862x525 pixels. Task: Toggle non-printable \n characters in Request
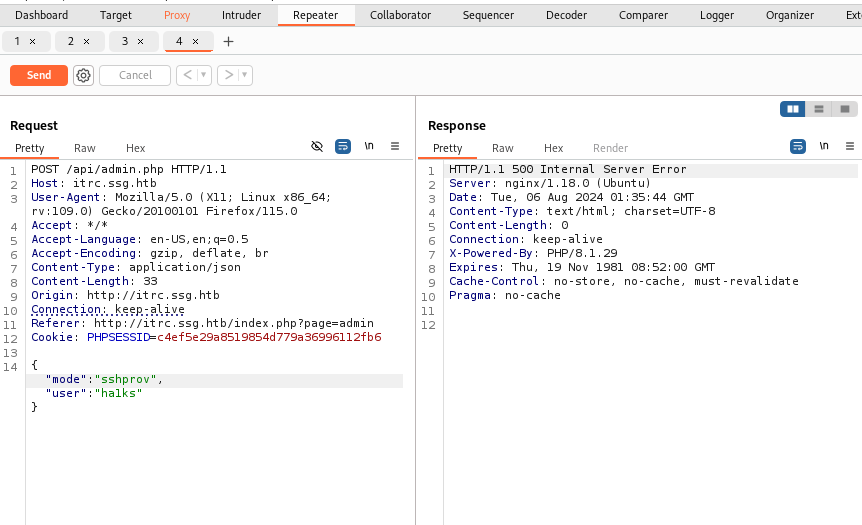(369, 146)
